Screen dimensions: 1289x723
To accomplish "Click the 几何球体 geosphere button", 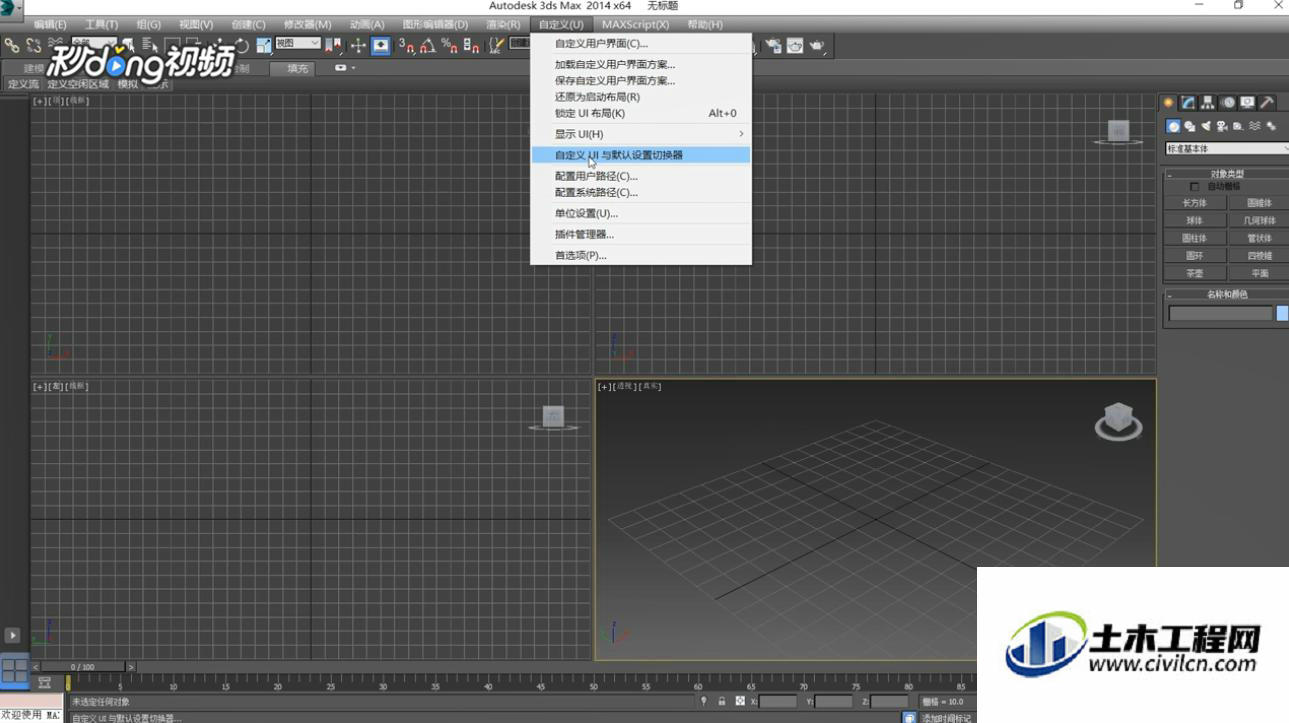I will (1259, 220).
